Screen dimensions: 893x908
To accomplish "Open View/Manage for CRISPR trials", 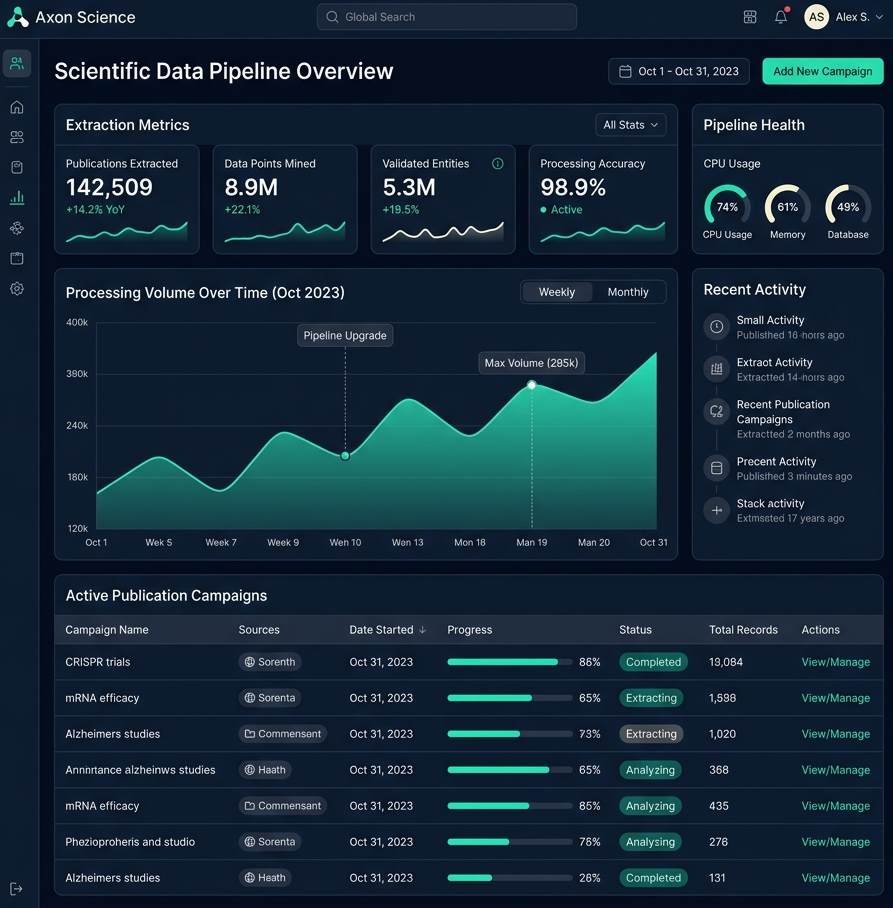I will [836, 662].
